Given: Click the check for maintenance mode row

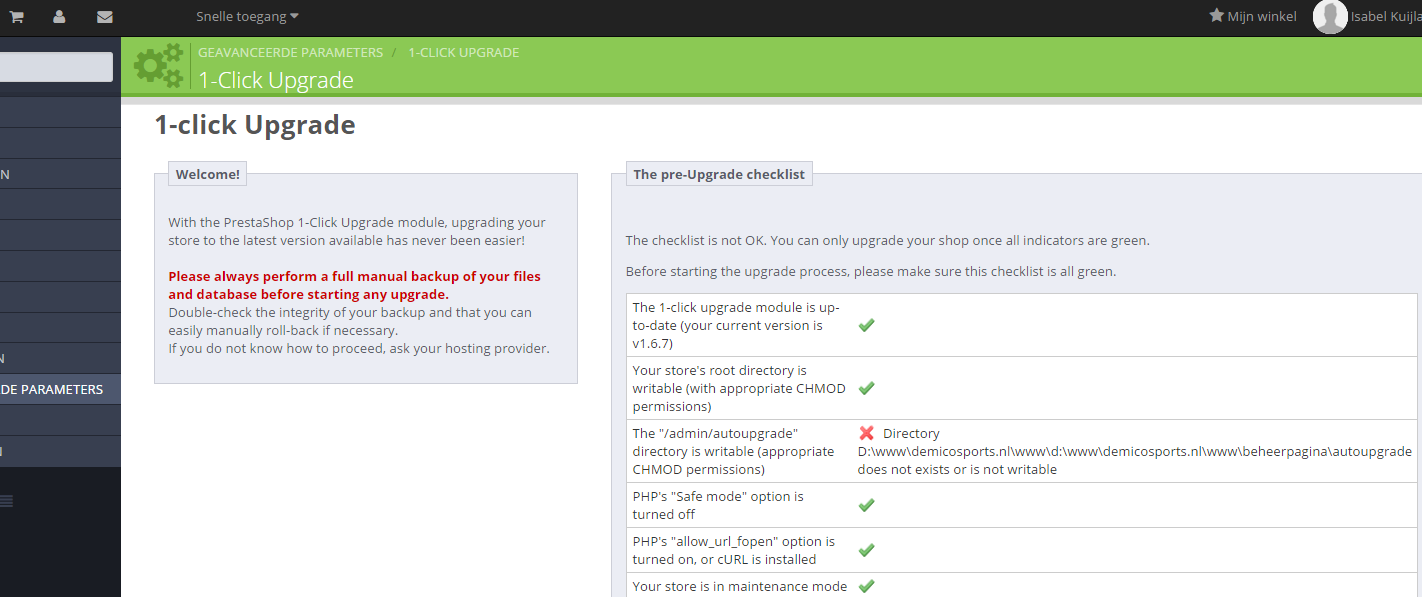Looking at the screenshot, I should (867, 586).
